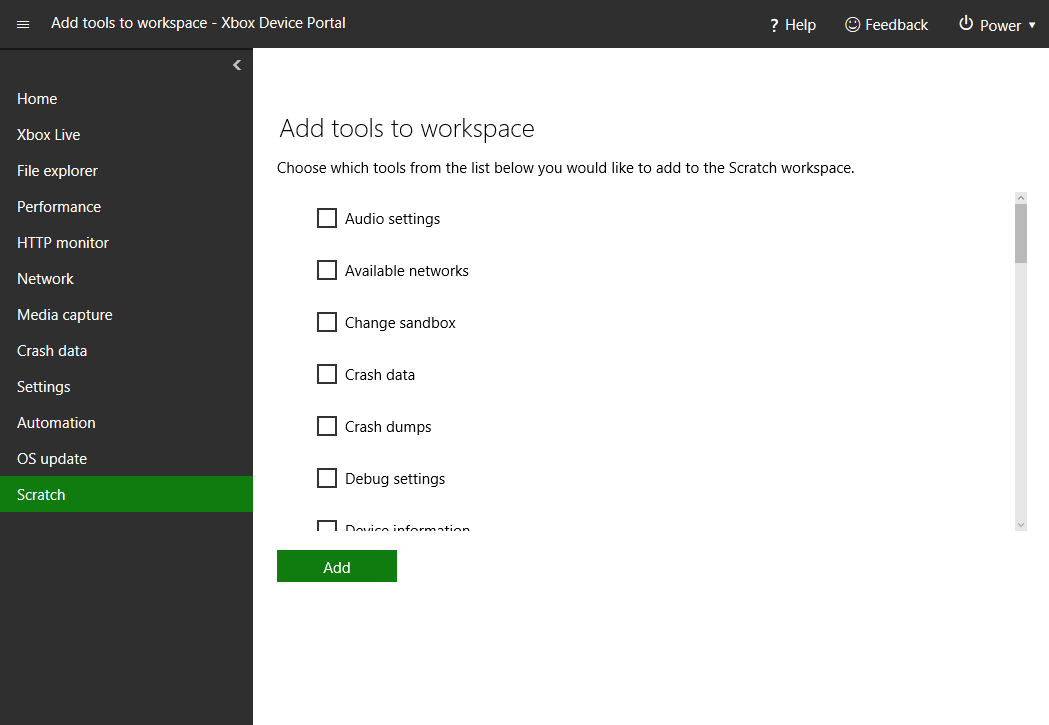The image size is (1049, 725).
Task: Click the Debug settings label
Action: click(395, 480)
